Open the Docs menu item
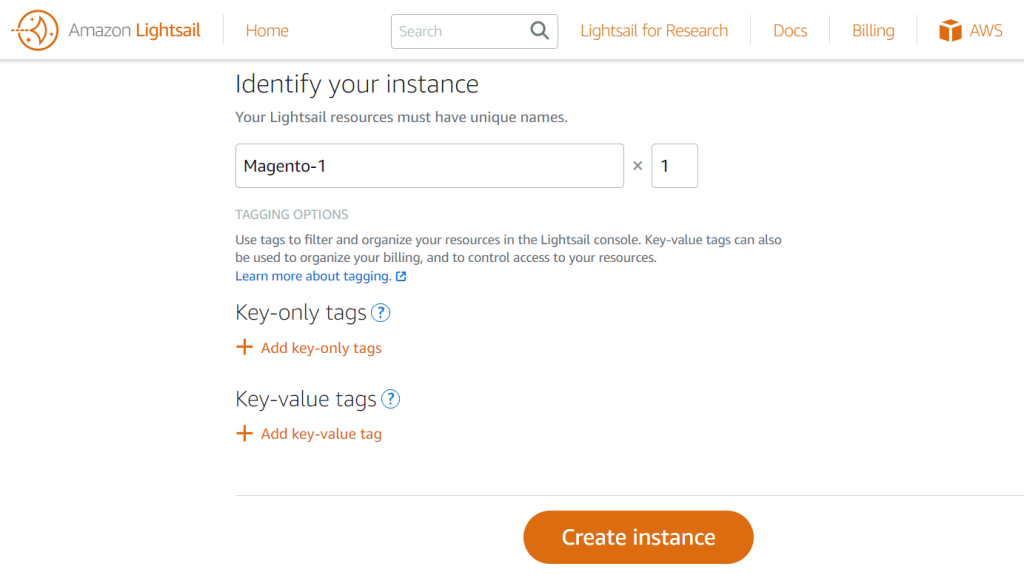Viewport: 1024px width, 575px height. point(790,31)
